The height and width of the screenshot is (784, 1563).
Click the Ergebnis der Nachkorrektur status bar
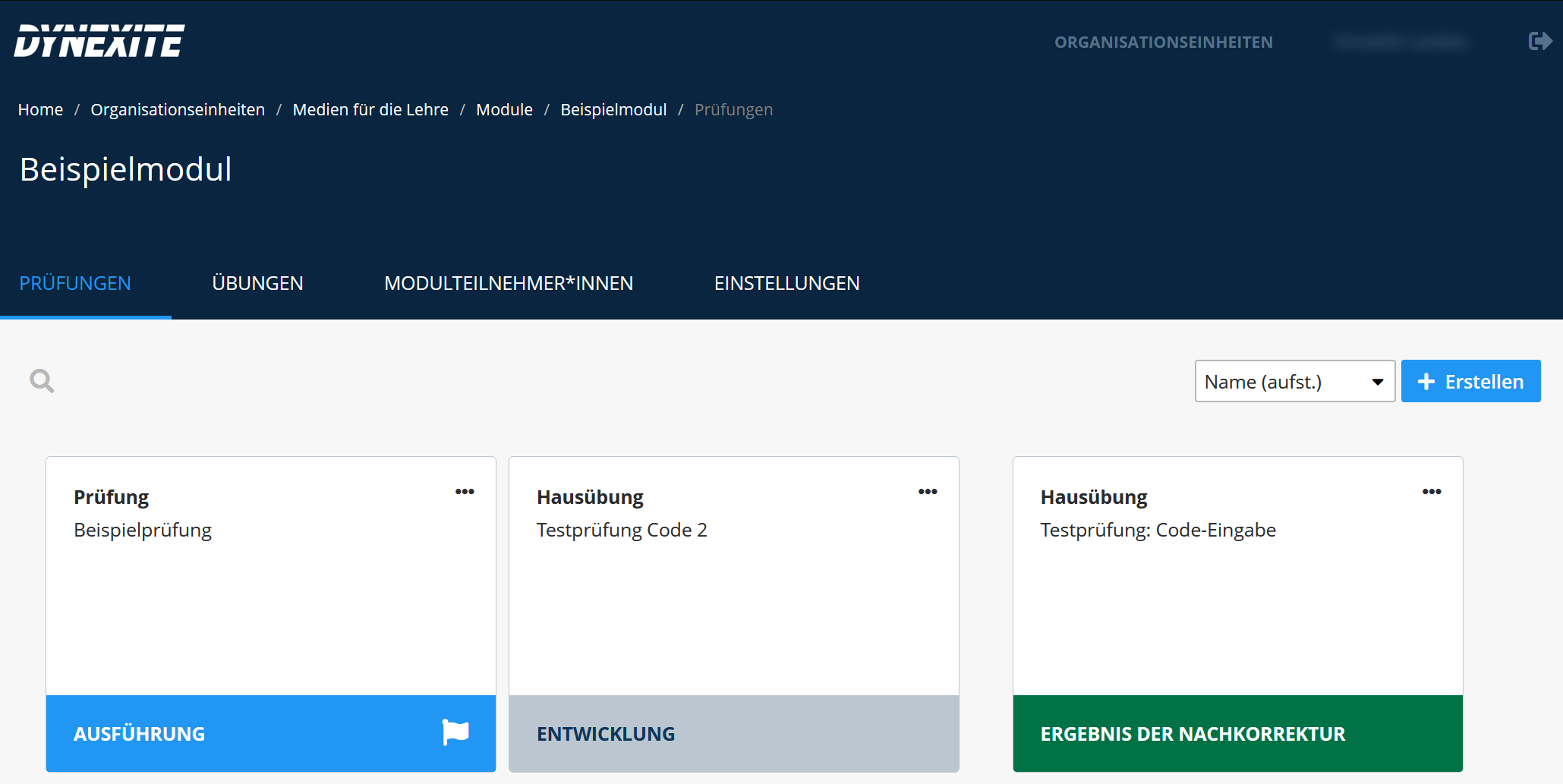pos(1238,733)
